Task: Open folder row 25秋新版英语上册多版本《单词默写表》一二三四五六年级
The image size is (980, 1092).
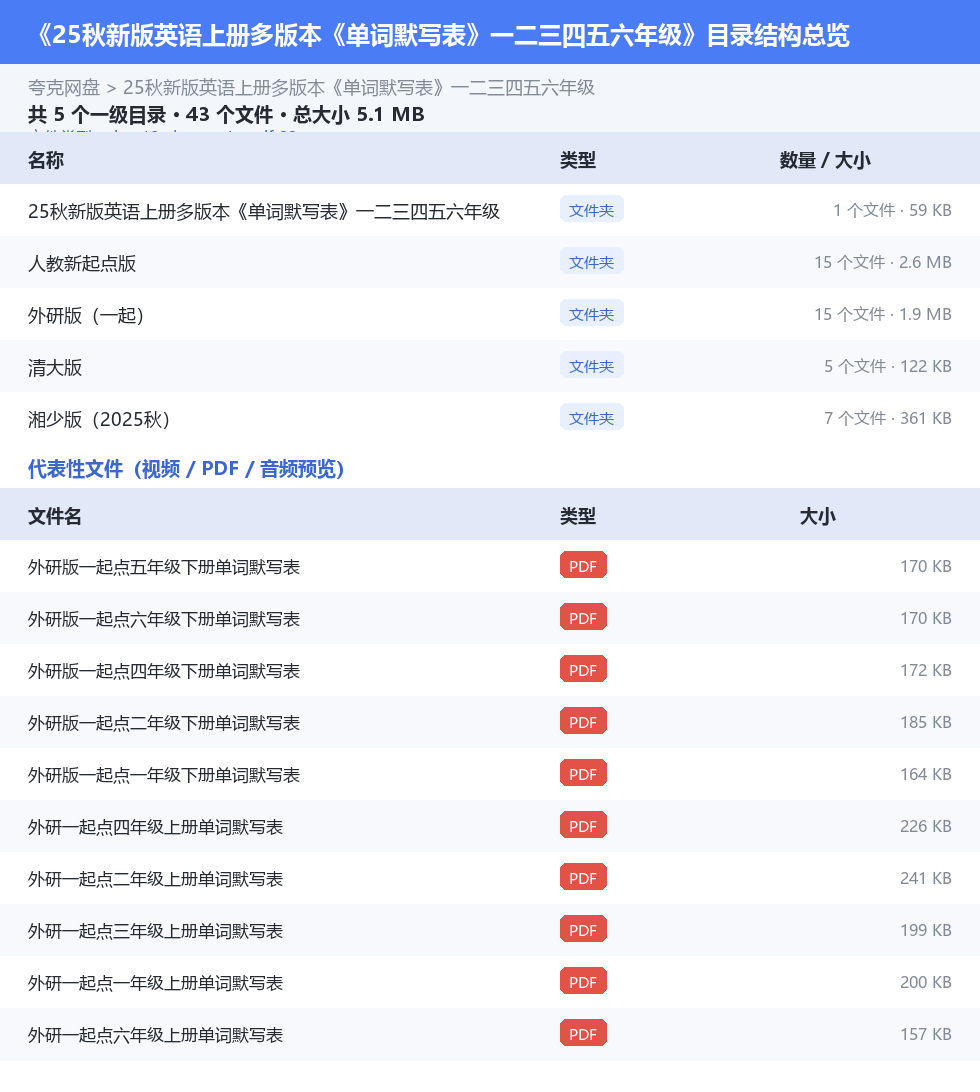Action: [x=490, y=210]
